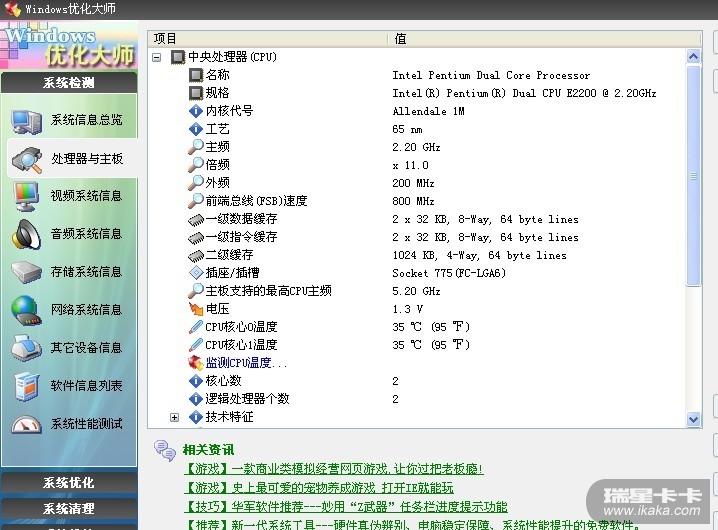The image size is (718, 530).
Task: Expand the 技术特征 tree node
Action: tap(174, 417)
